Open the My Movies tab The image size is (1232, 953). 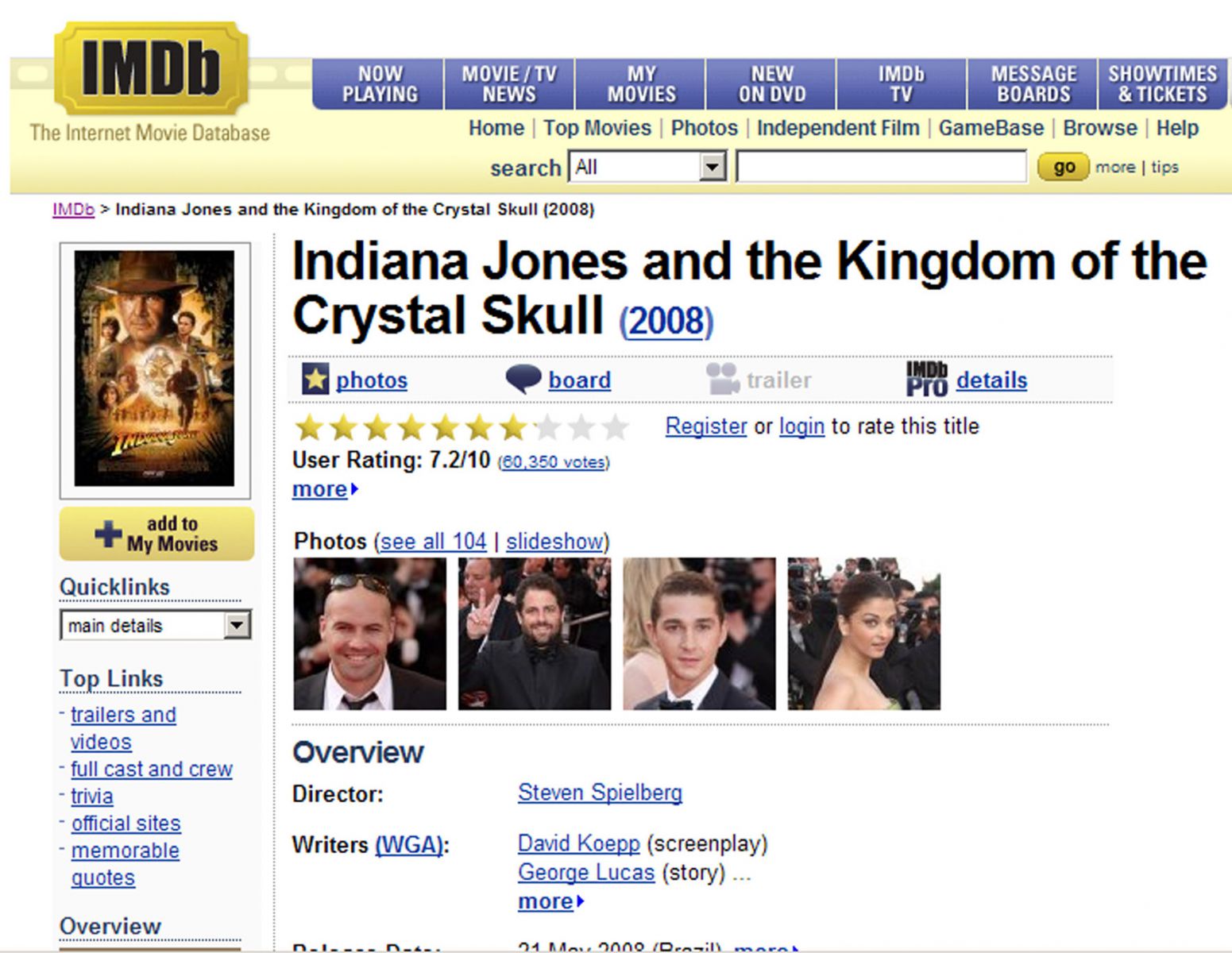click(640, 84)
